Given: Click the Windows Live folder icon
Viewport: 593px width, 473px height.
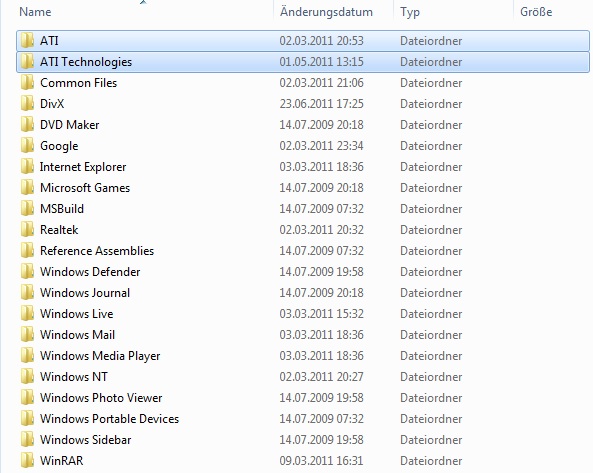Looking at the screenshot, I should point(27,313).
